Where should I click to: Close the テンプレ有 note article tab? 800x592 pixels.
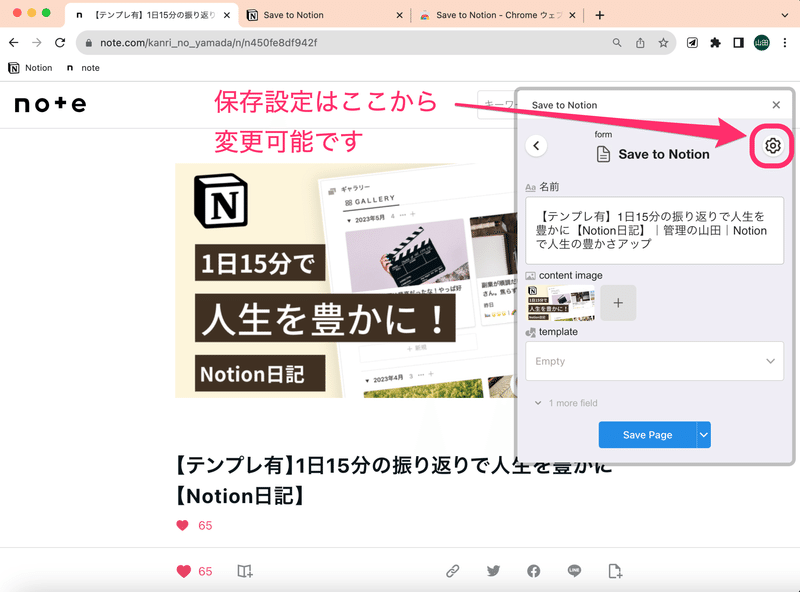[x=227, y=15]
